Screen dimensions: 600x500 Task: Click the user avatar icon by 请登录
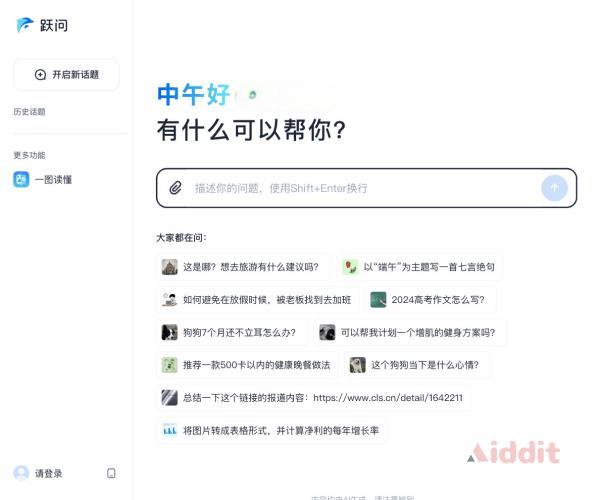pos(21,473)
